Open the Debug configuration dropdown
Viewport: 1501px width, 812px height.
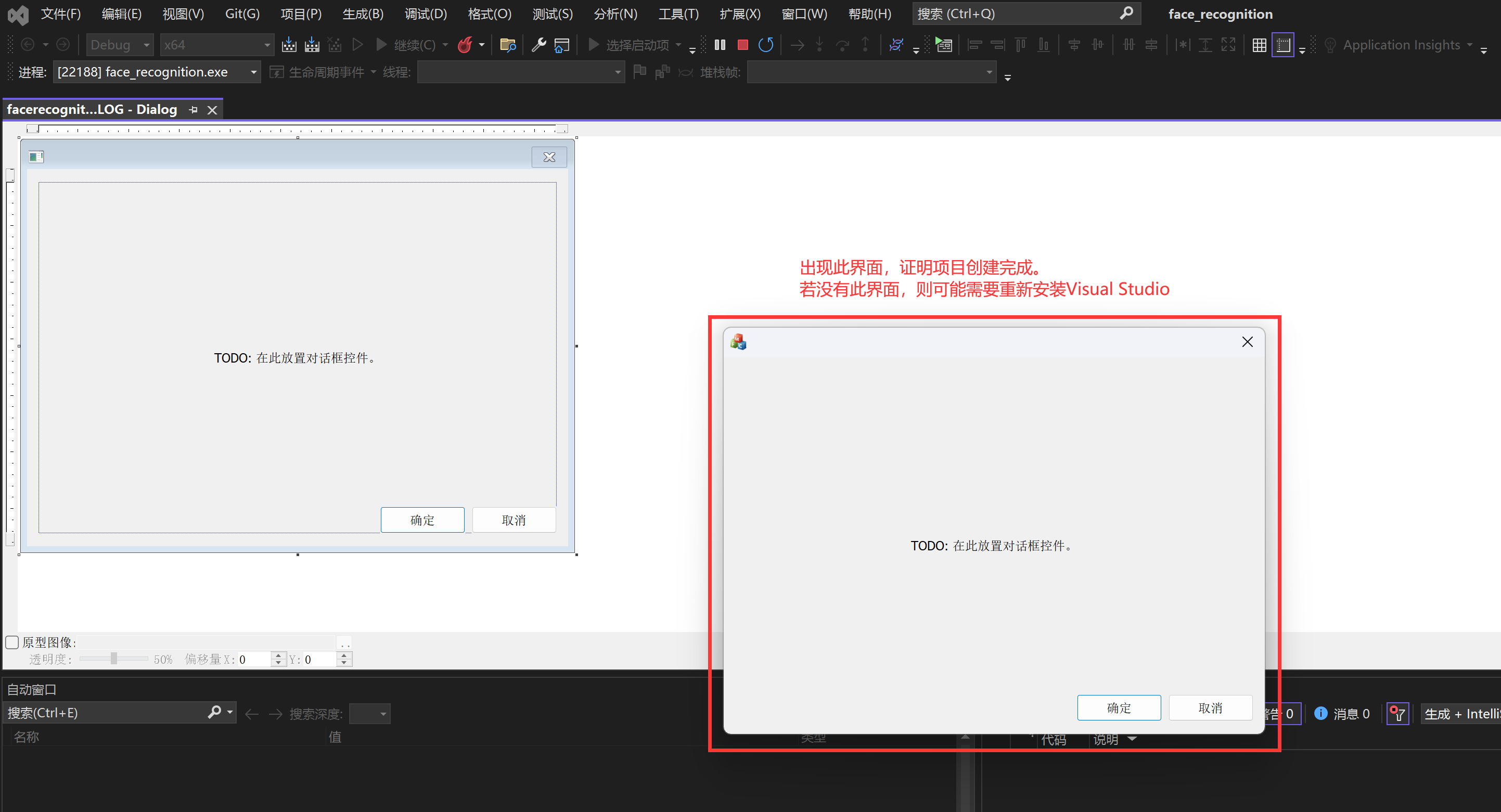pyautogui.click(x=146, y=45)
